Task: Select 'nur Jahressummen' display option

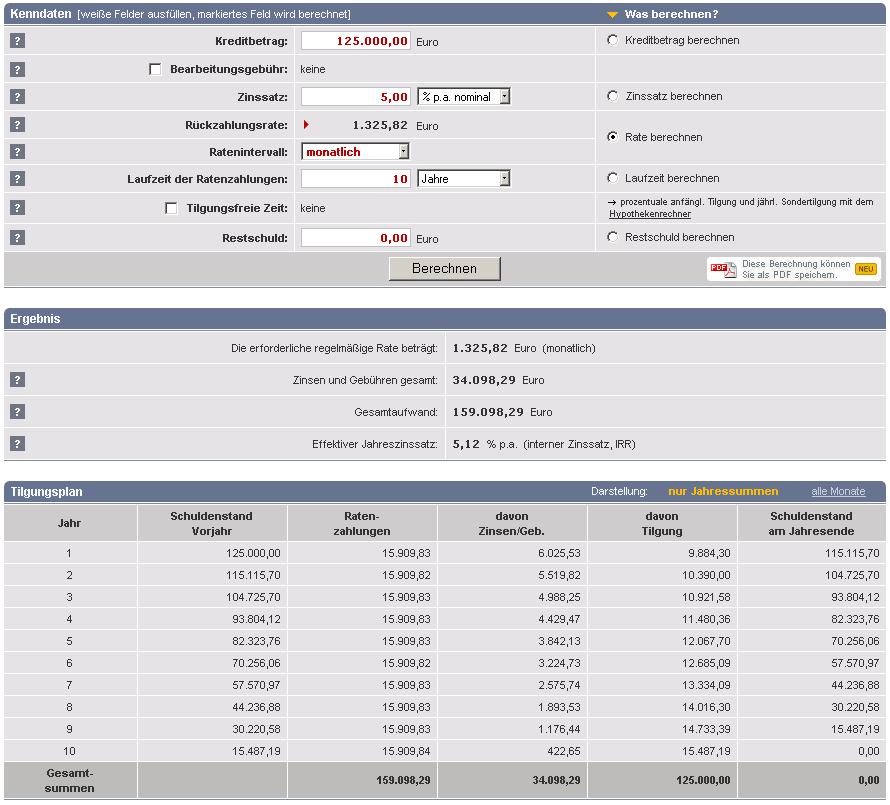Action: [723, 491]
